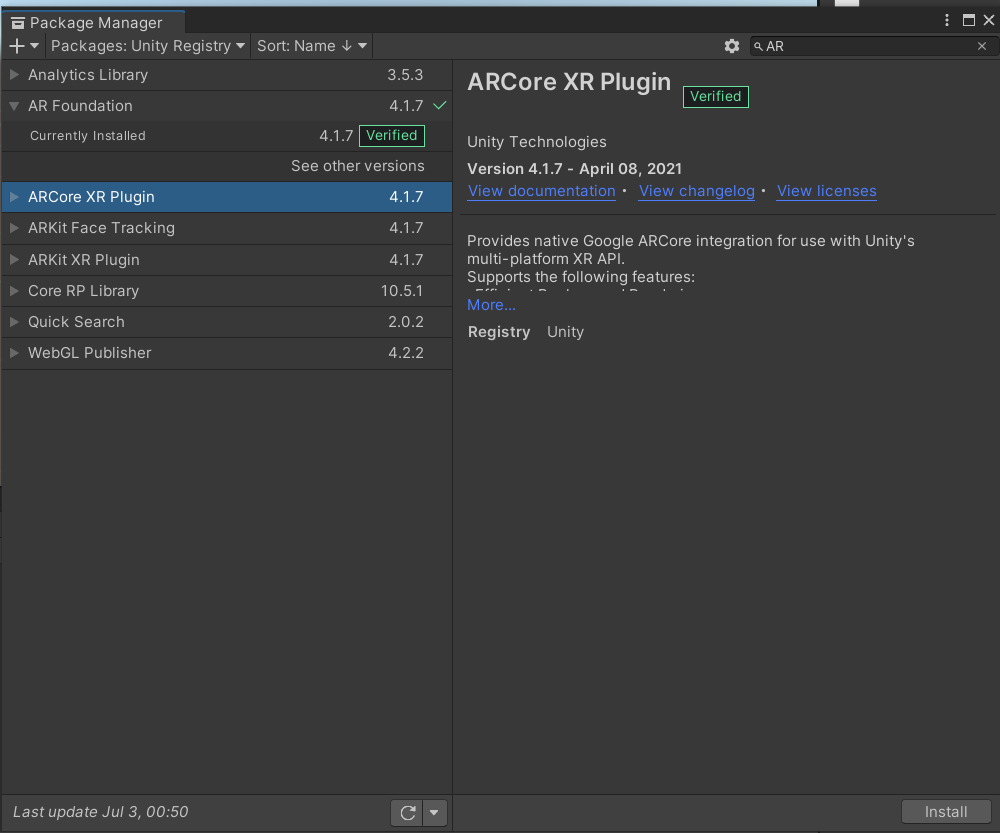Expand Core RP Library versions
1000x833 pixels.
(14, 291)
